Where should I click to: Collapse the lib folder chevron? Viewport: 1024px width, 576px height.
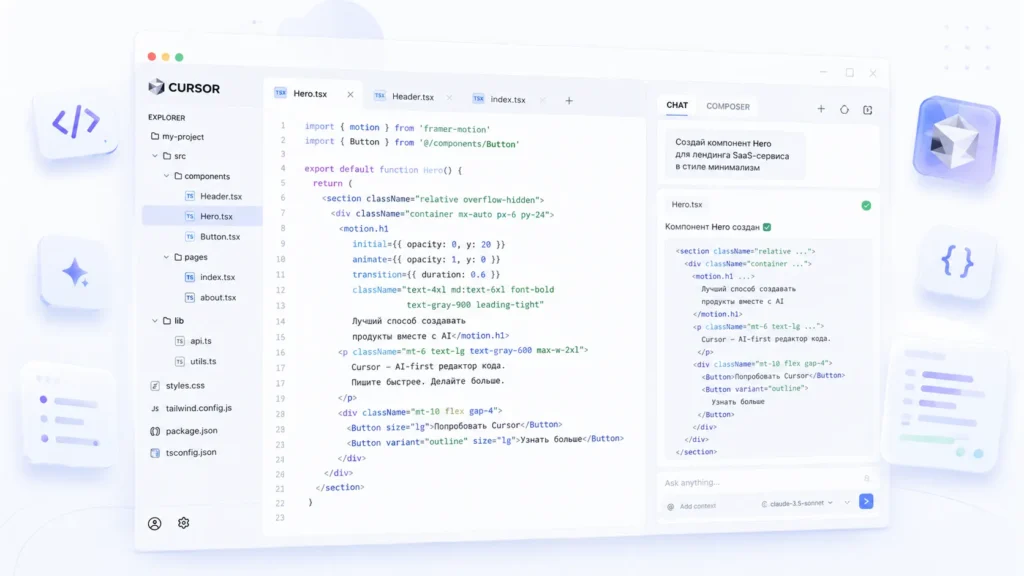tap(155, 321)
